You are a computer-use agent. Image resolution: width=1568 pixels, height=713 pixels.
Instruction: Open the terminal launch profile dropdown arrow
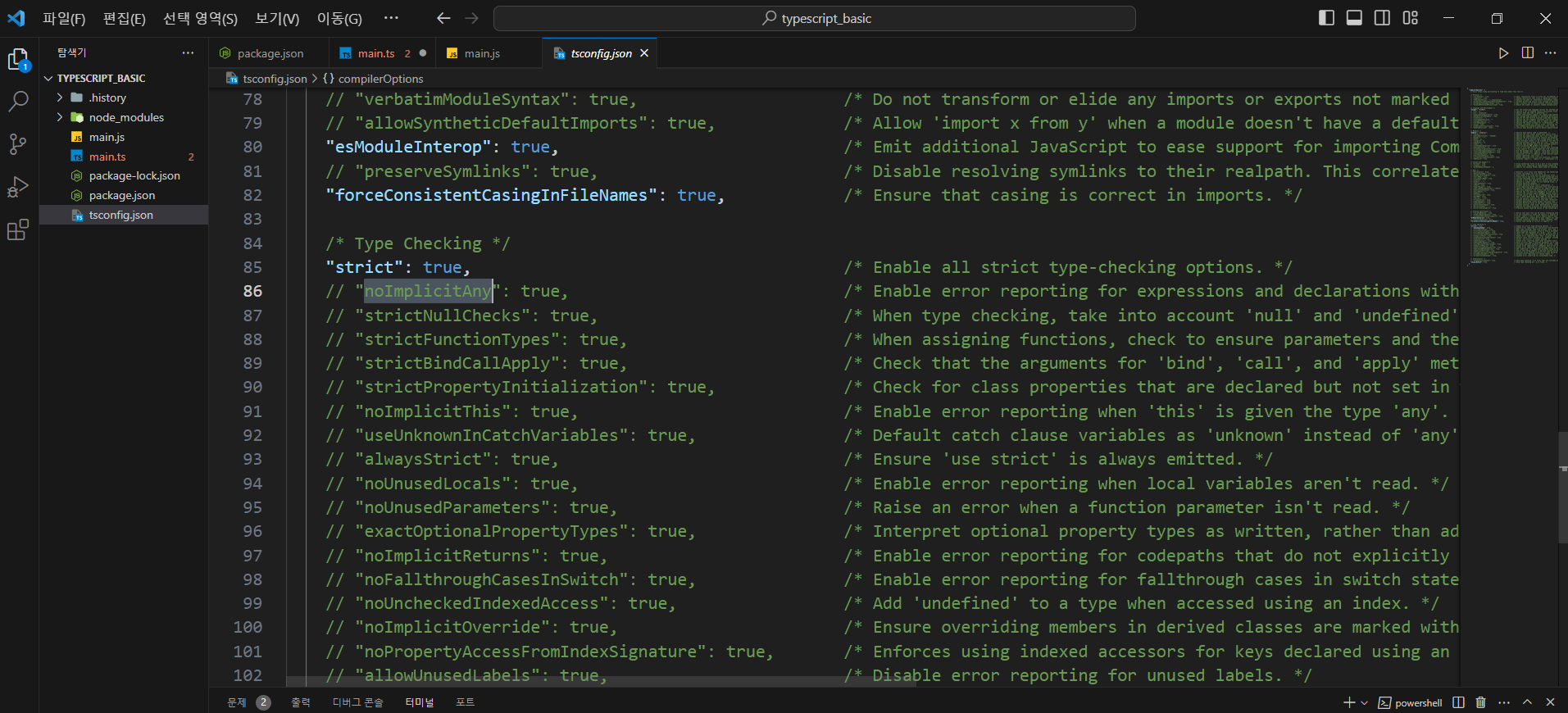(x=1364, y=702)
